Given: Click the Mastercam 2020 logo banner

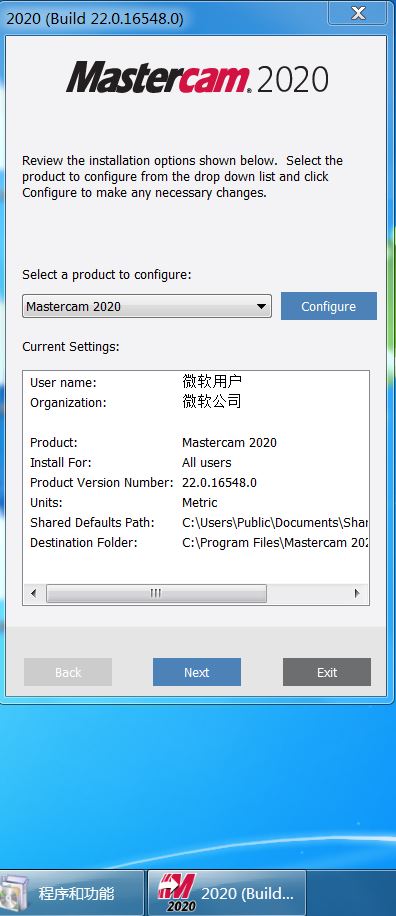Looking at the screenshot, I should tap(197, 78).
